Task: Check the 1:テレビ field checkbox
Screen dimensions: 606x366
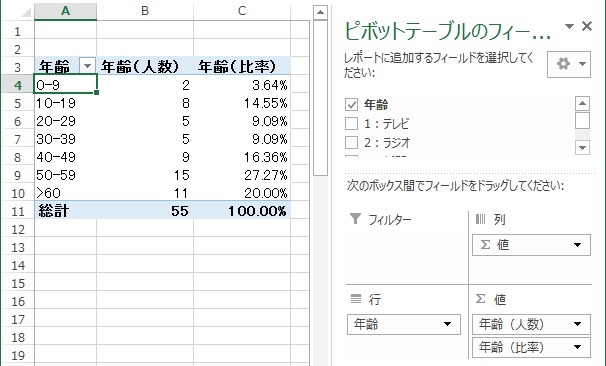Action: click(351, 124)
